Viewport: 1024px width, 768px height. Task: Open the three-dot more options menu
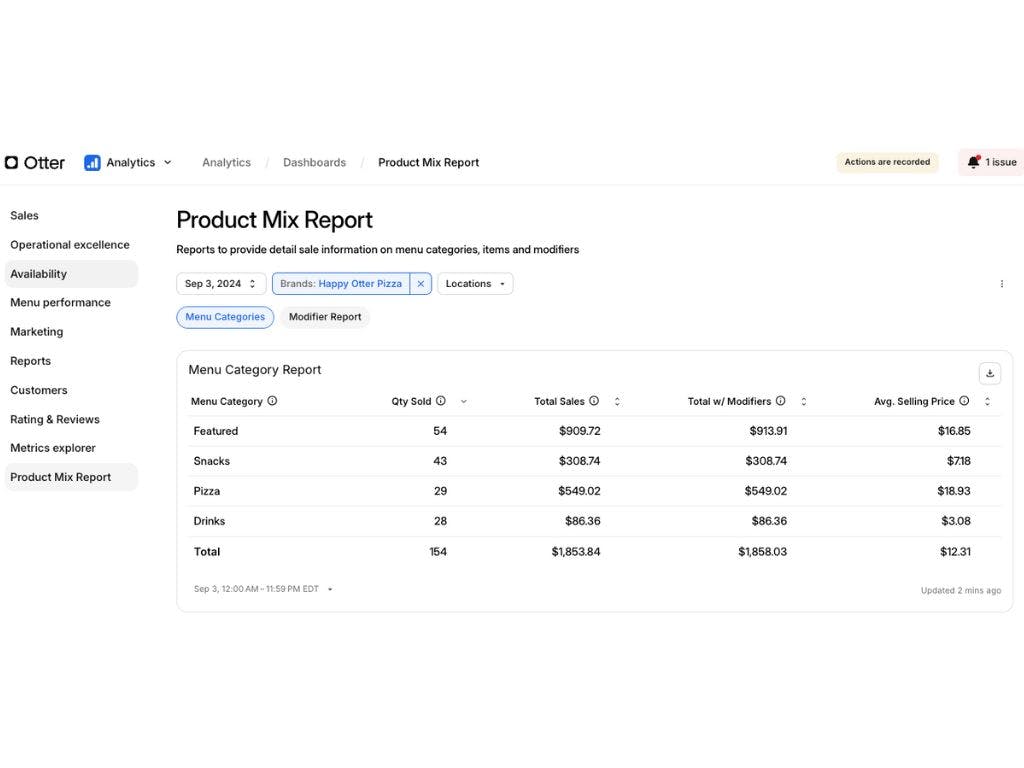click(1001, 284)
